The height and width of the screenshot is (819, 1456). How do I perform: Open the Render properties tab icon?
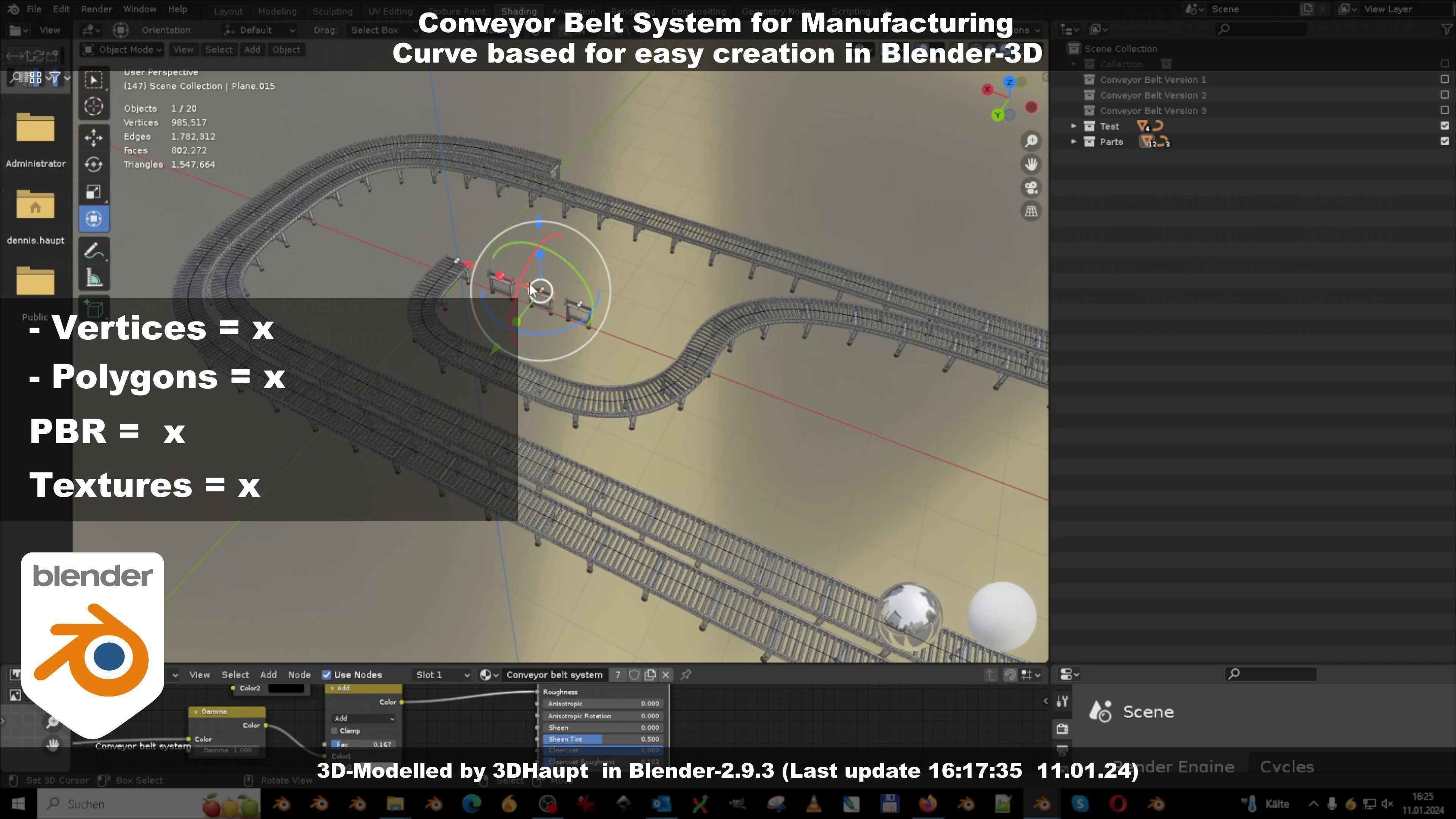point(1062,728)
